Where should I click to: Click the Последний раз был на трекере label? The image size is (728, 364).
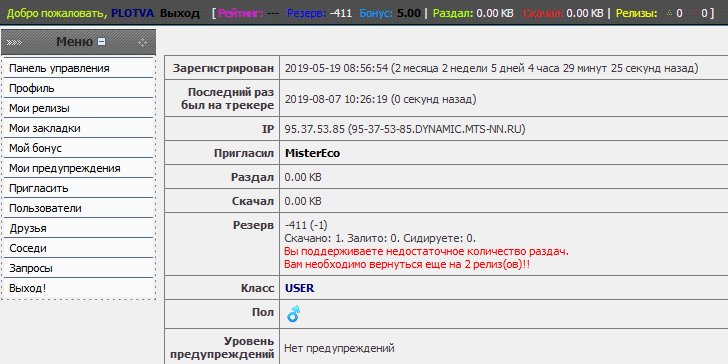(228, 99)
